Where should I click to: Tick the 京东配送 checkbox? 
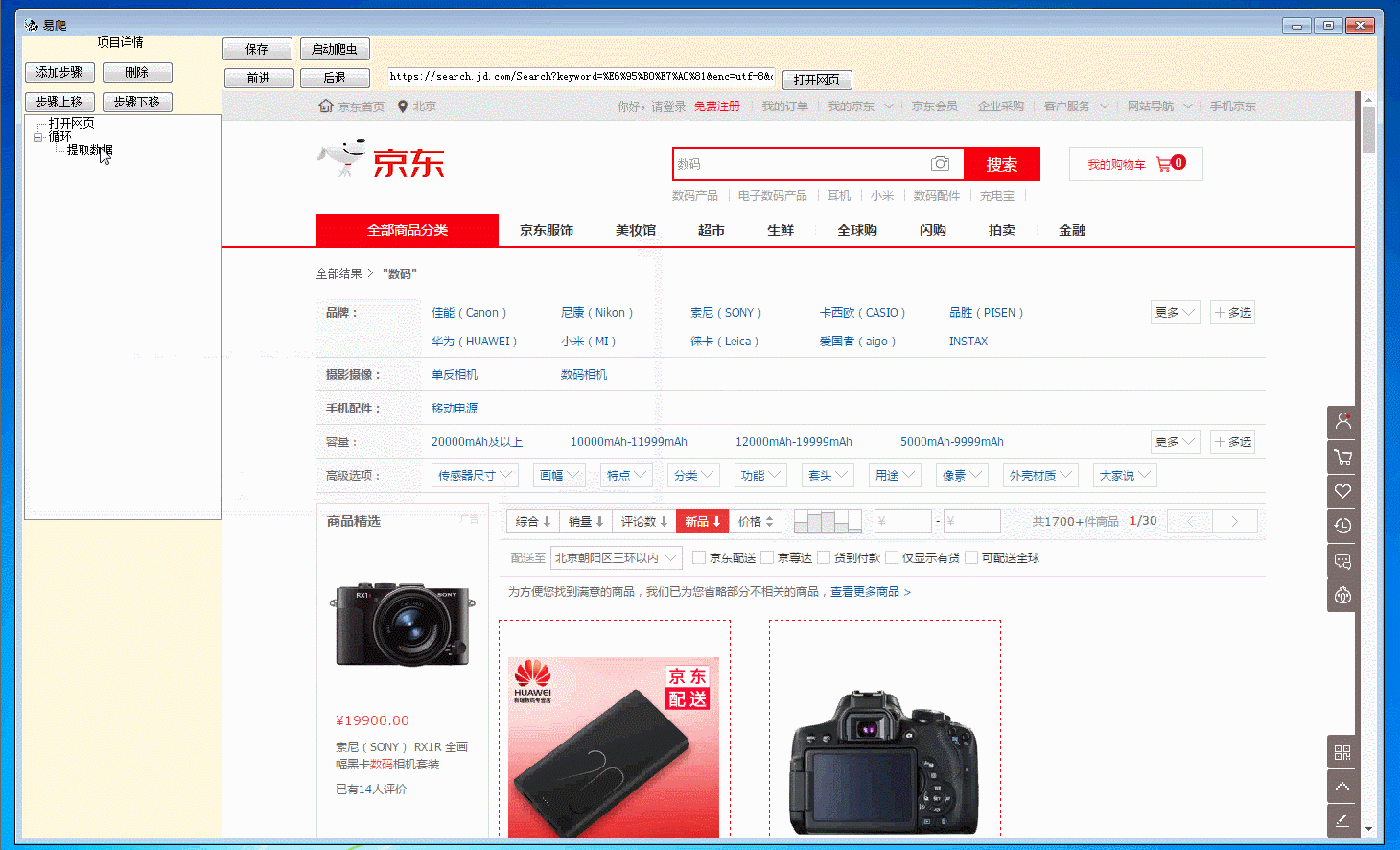(699, 557)
